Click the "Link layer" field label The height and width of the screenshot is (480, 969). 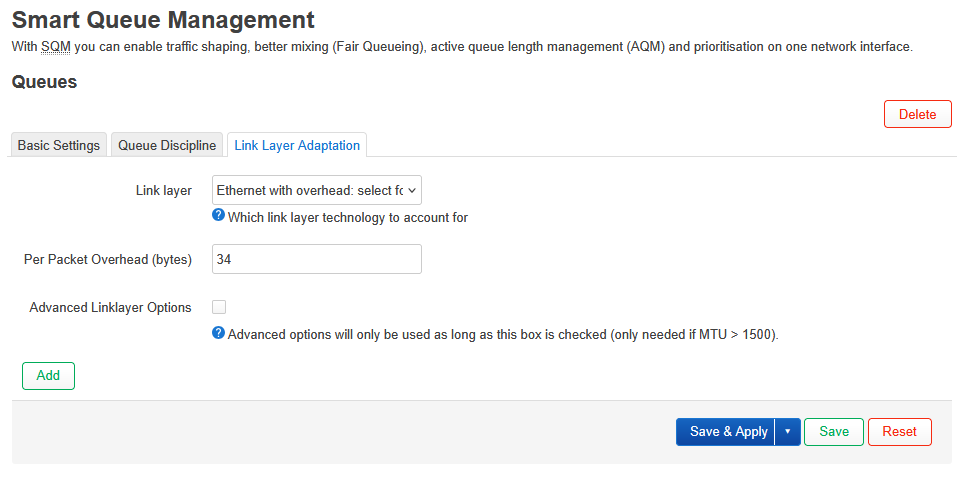click(x=163, y=190)
